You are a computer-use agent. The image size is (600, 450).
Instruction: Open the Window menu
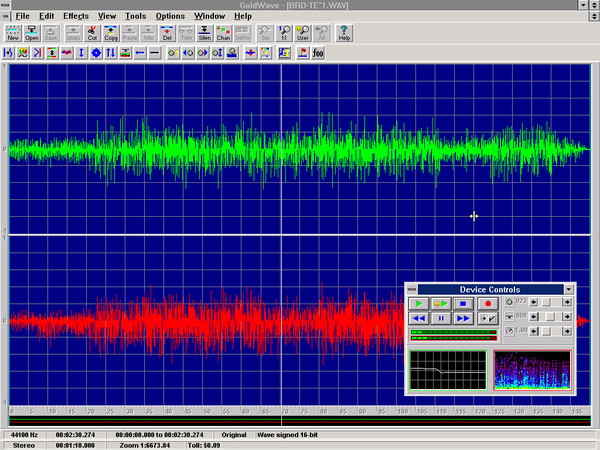coord(209,16)
